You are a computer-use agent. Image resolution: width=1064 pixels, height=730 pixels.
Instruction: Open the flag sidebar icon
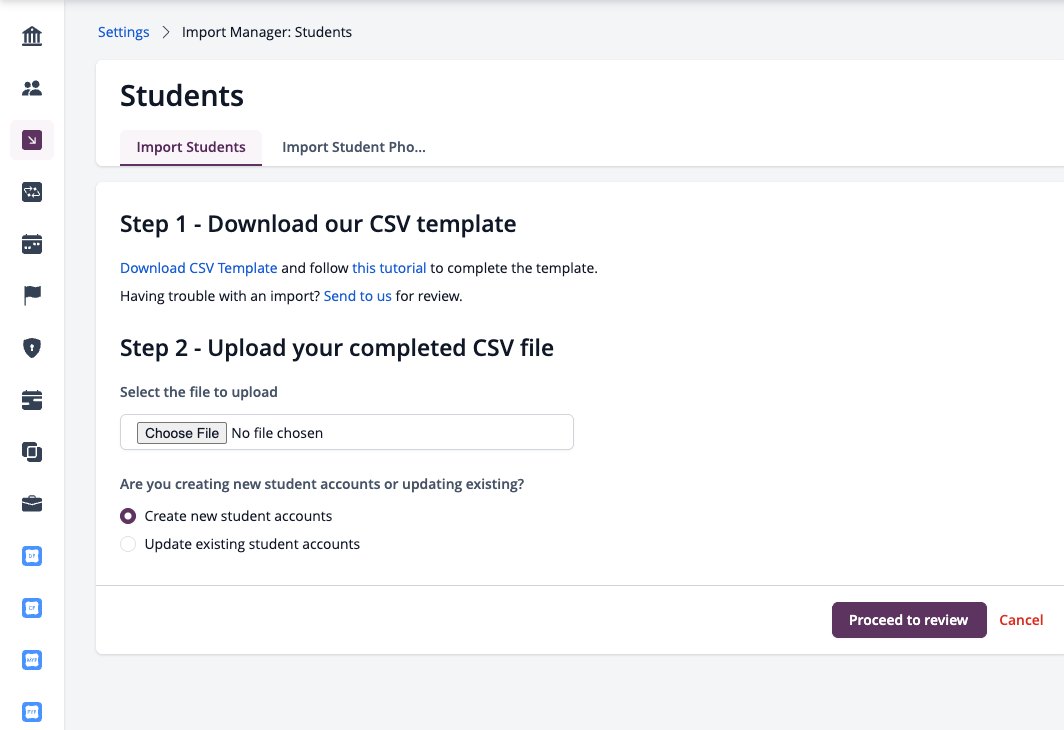(32, 296)
